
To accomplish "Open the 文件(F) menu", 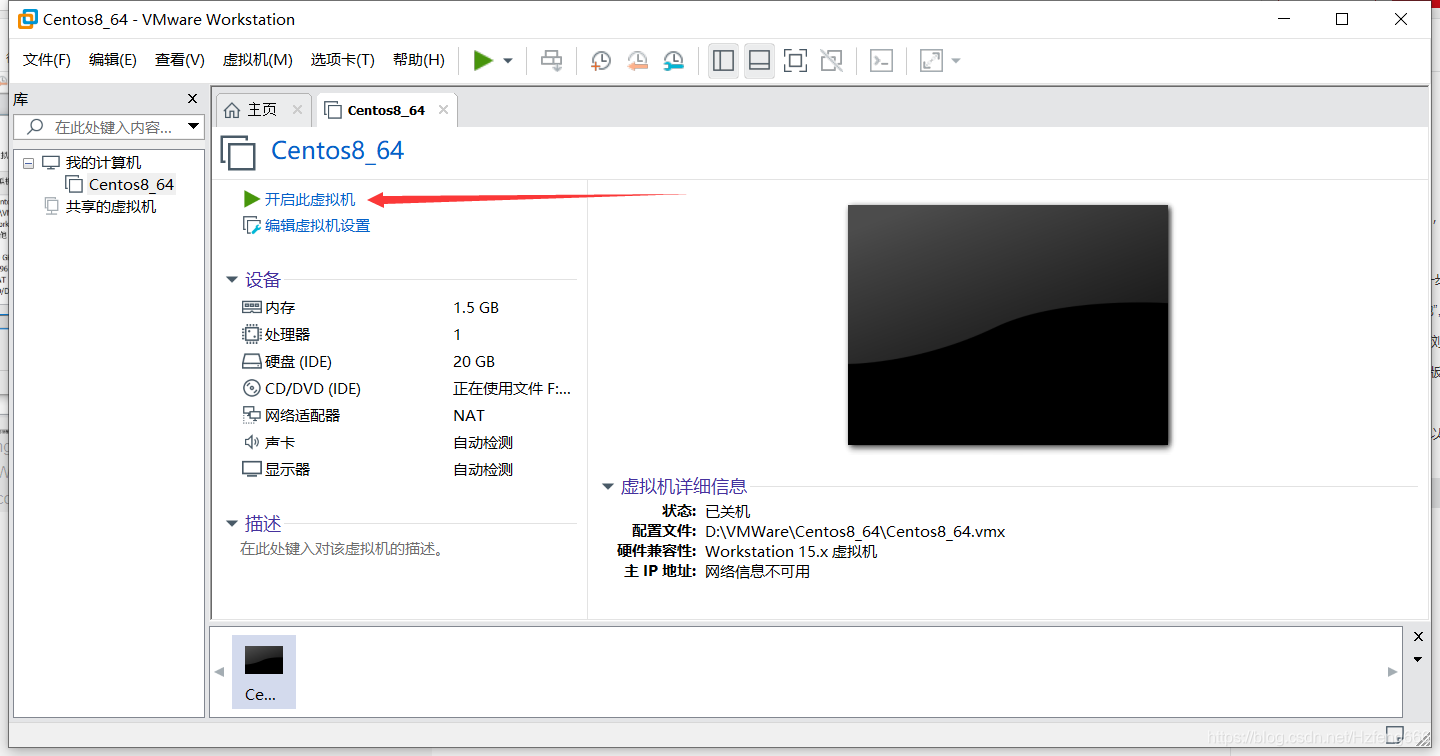I will click(47, 60).
